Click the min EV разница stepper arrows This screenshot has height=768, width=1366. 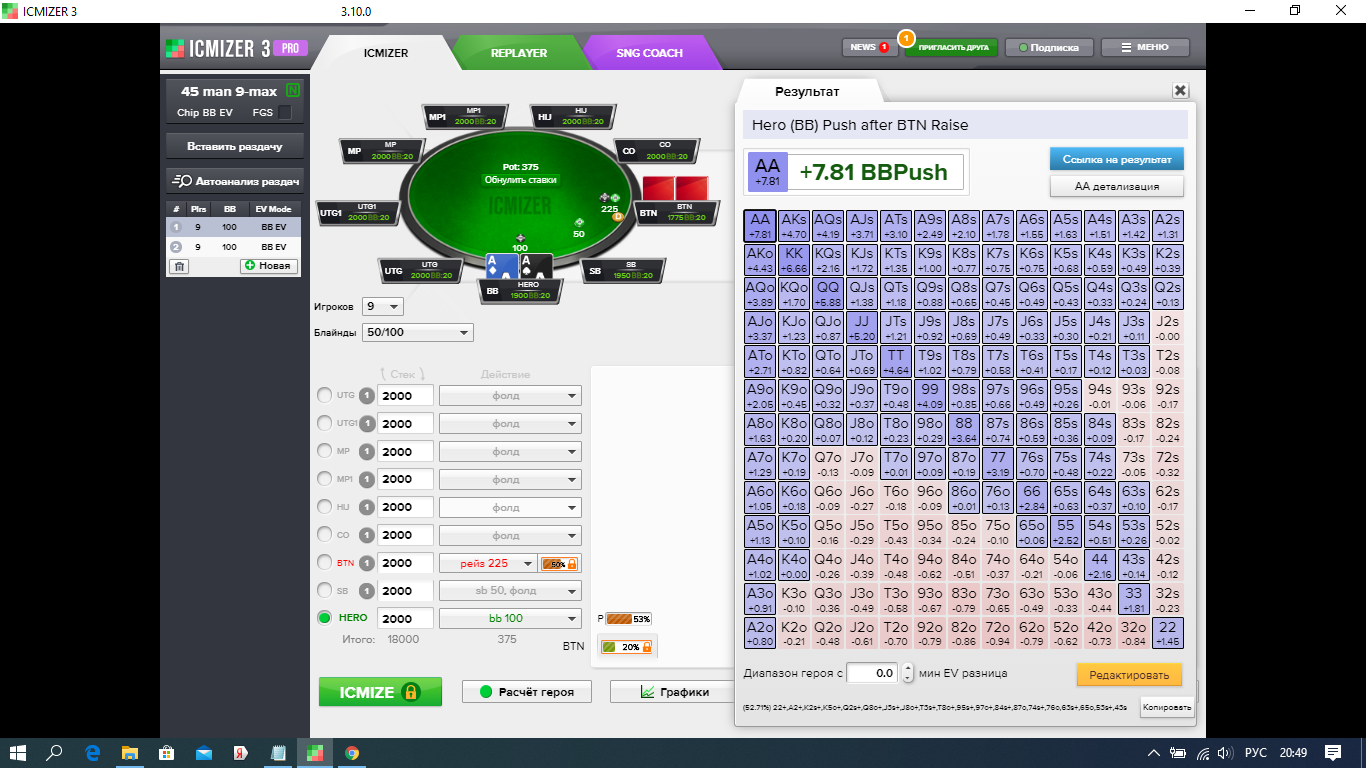click(x=907, y=673)
